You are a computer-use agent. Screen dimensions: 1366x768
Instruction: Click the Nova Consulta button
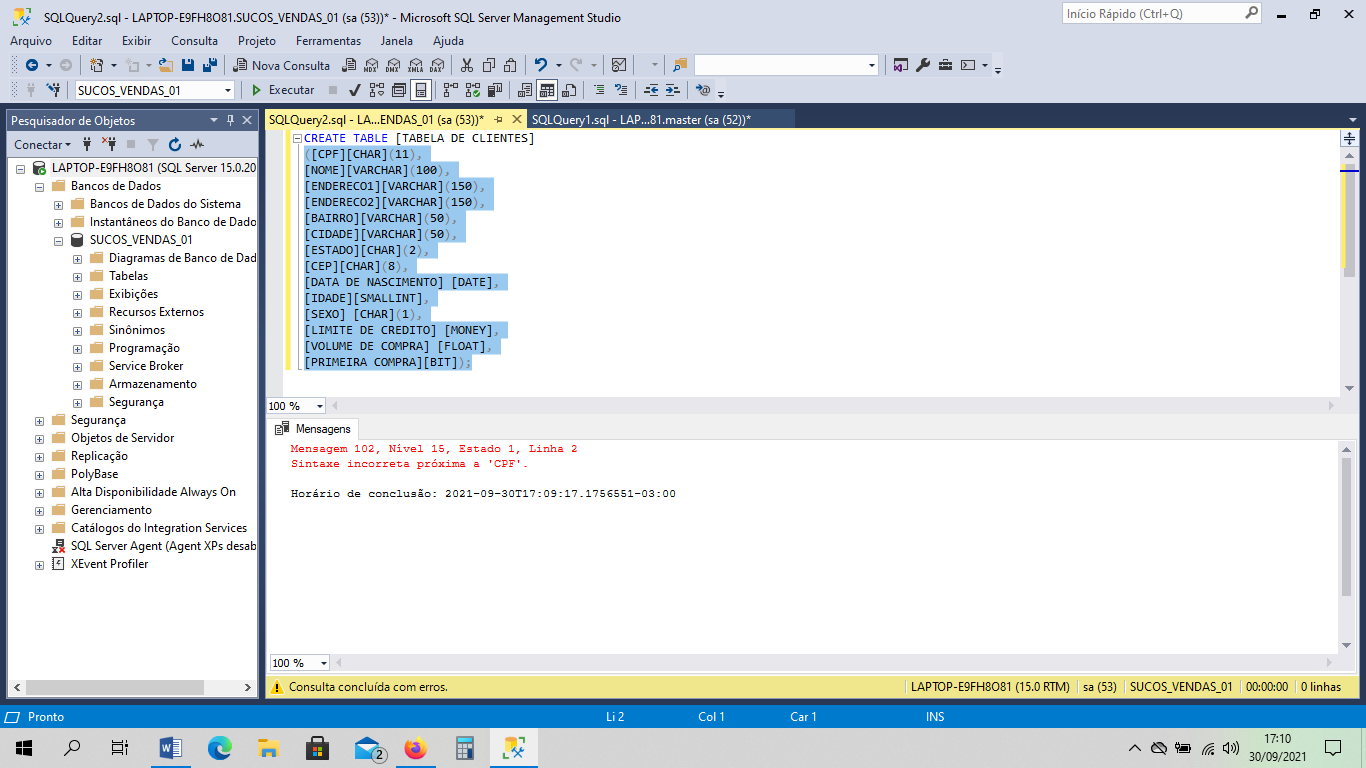282,65
